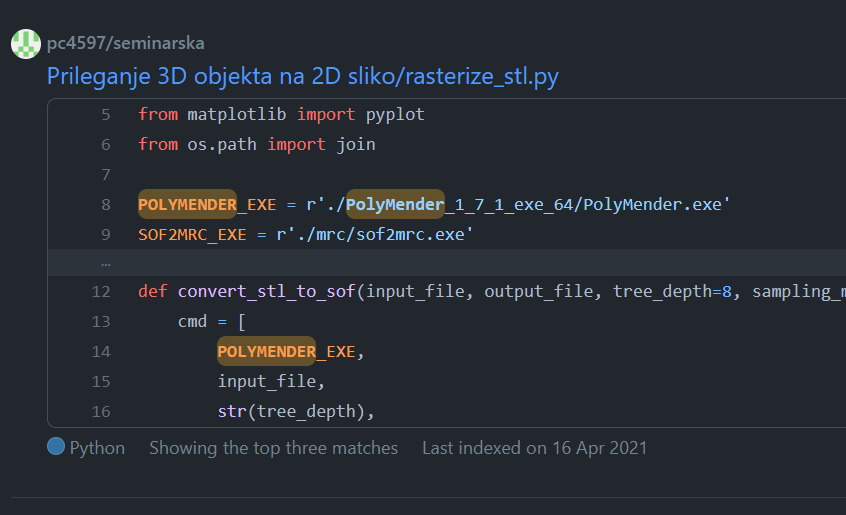Click 'from os.path import join' code line
Screen dimensions: 846x515
point(257,145)
